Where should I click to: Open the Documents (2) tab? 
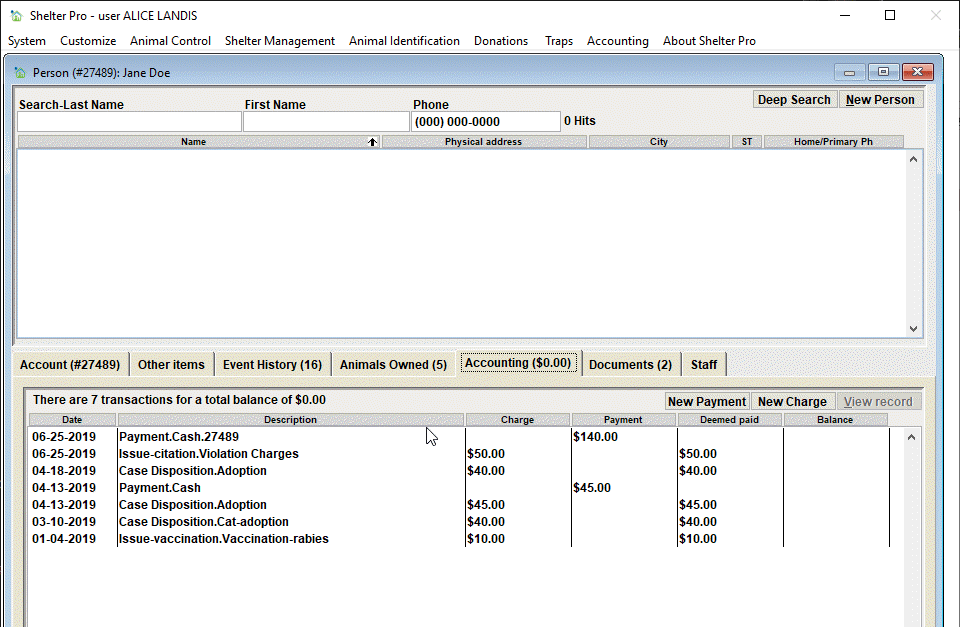point(631,365)
